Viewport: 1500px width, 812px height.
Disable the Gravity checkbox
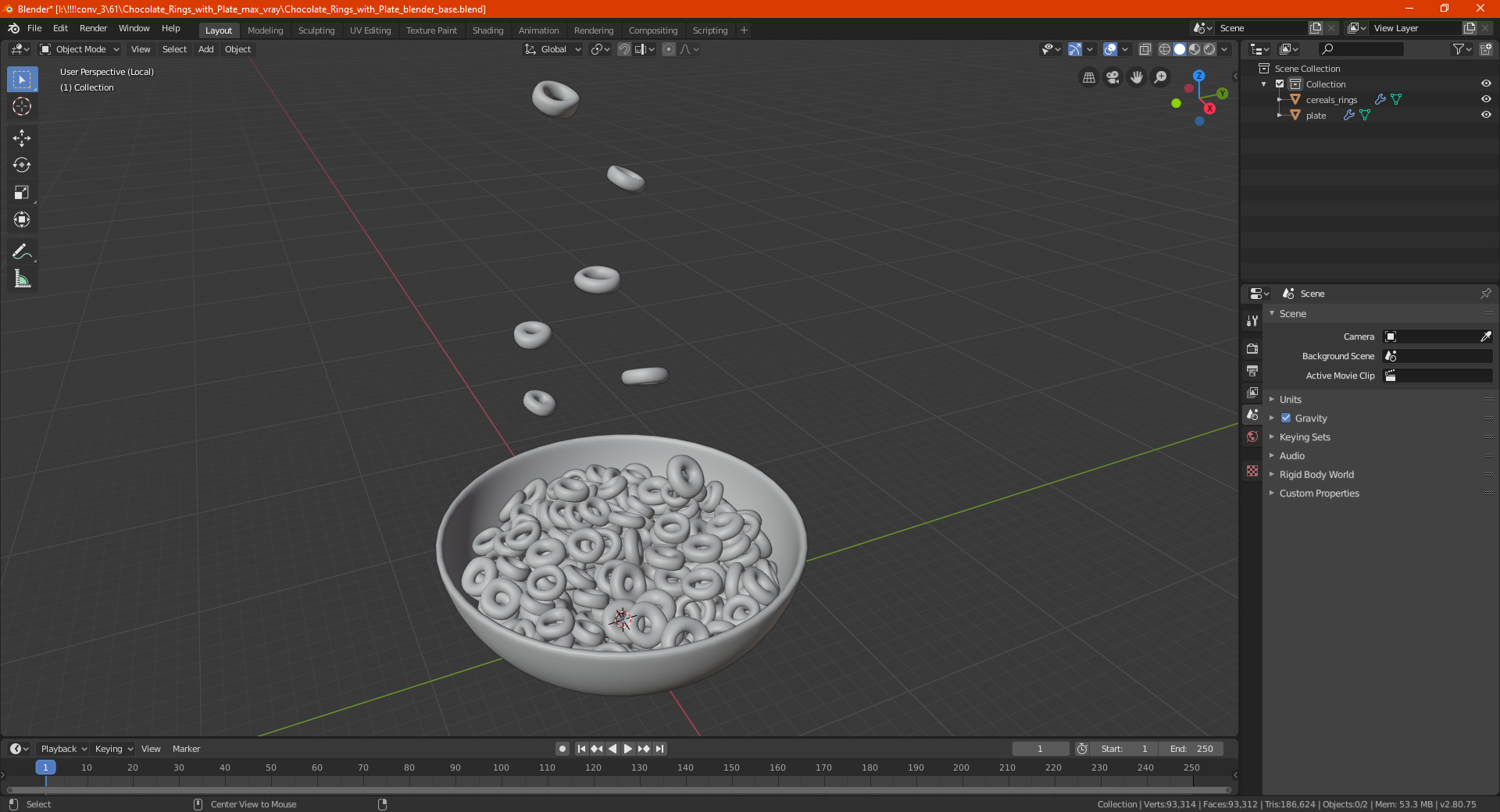pyautogui.click(x=1286, y=418)
